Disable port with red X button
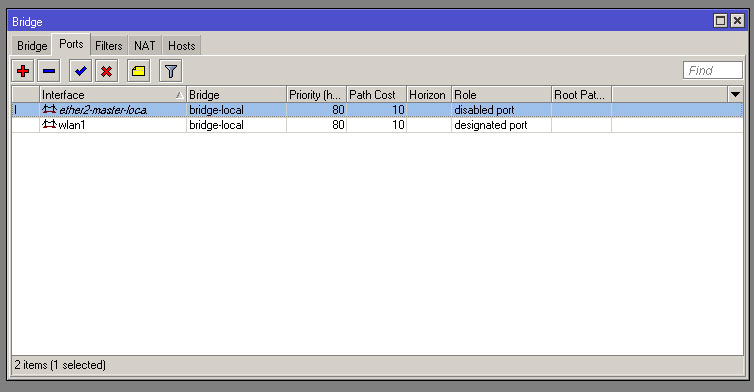This screenshot has height=392, width=754. 107,71
